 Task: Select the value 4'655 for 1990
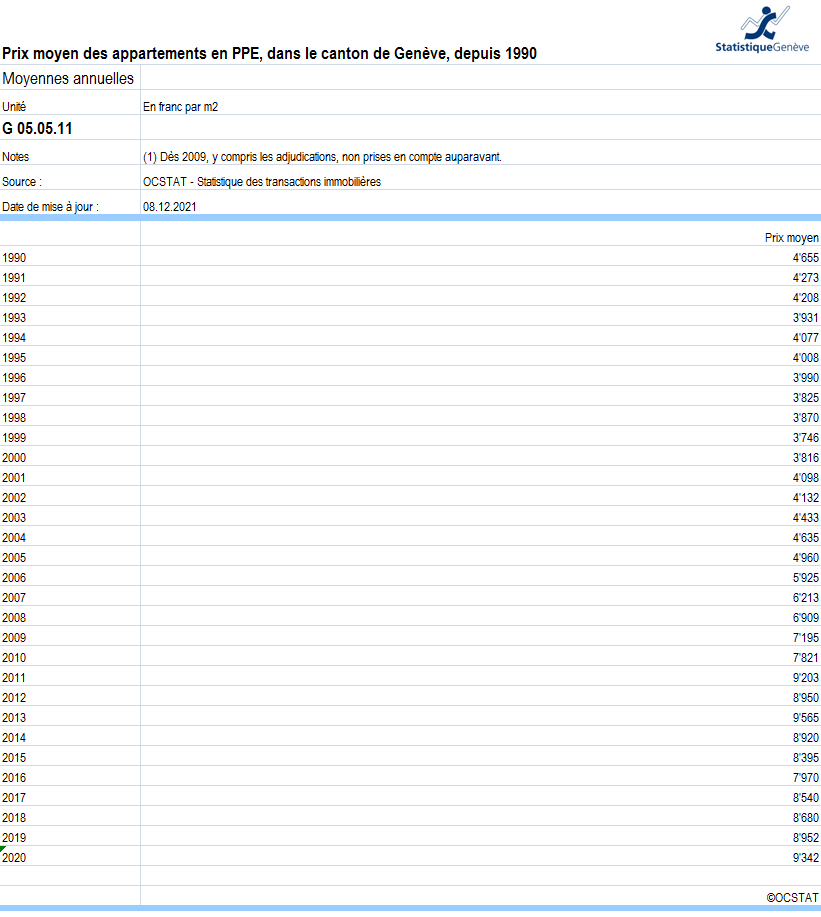coord(806,258)
